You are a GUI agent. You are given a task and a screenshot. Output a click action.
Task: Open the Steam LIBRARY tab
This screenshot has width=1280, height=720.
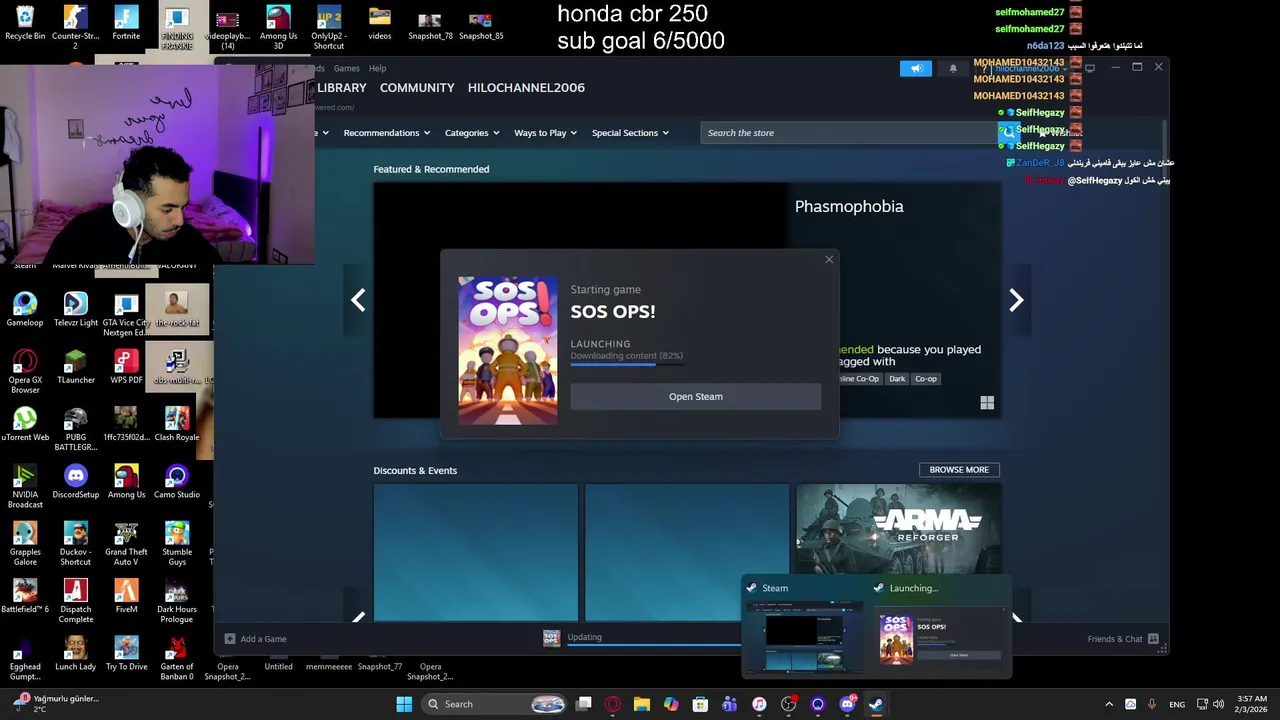341,88
